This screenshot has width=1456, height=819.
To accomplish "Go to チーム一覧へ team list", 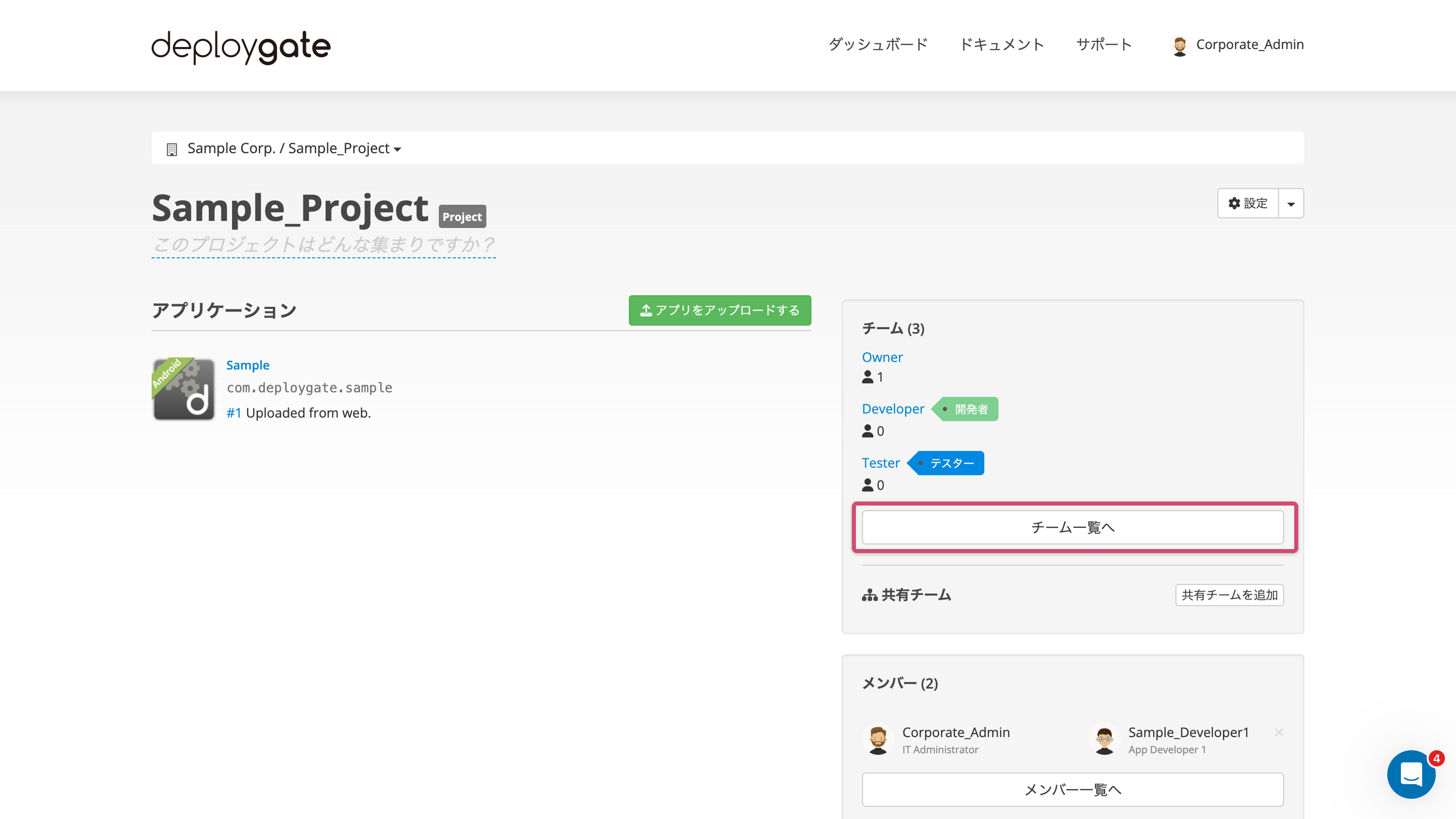I will (x=1073, y=527).
